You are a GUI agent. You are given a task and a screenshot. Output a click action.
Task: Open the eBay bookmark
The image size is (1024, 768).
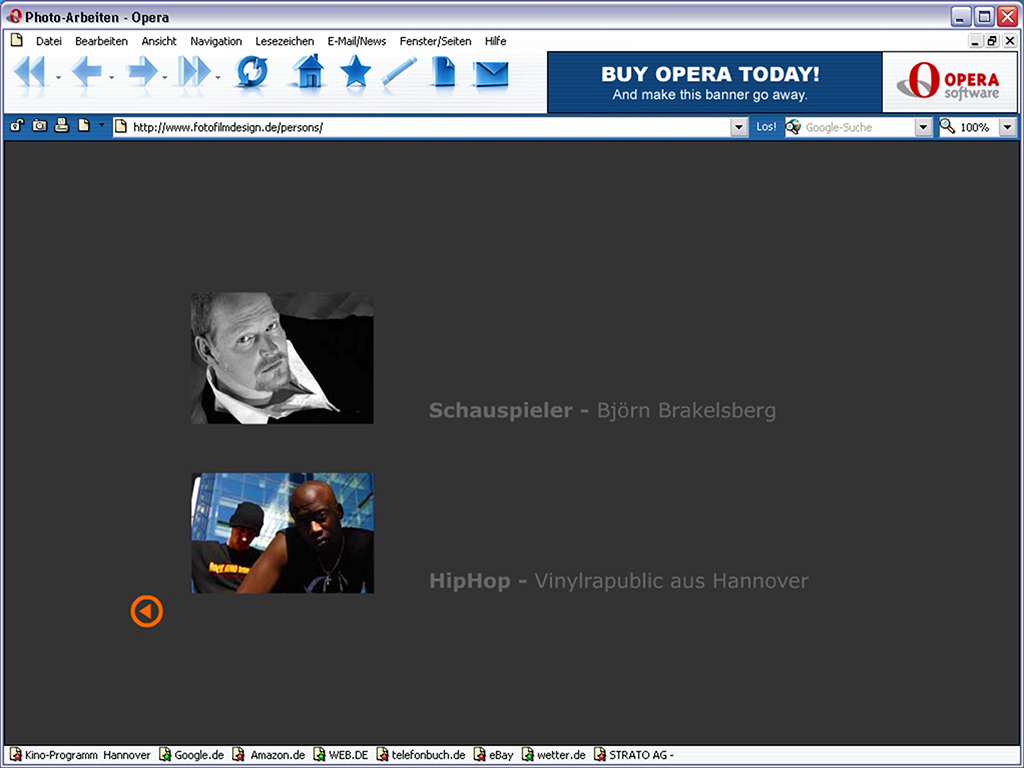click(494, 755)
